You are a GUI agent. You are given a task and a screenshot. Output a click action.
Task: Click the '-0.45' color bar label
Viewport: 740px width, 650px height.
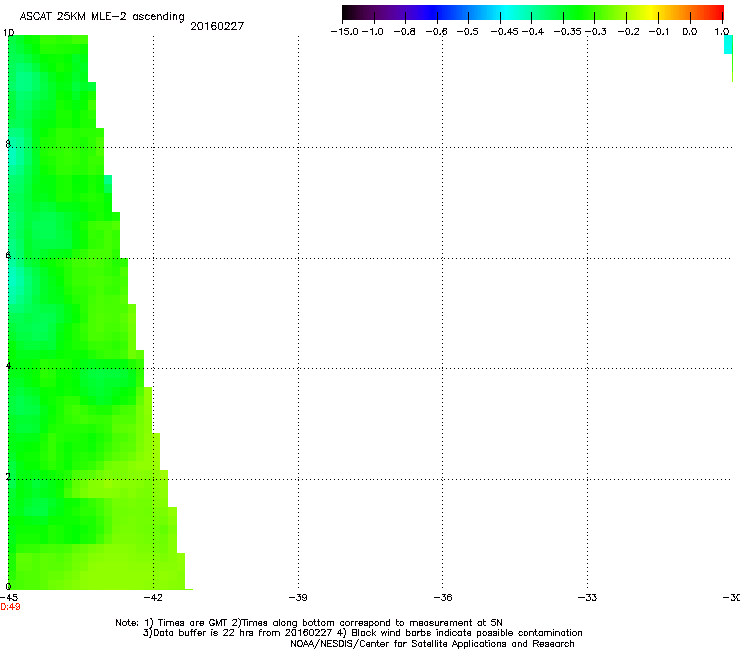pyautogui.click(x=505, y=32)
